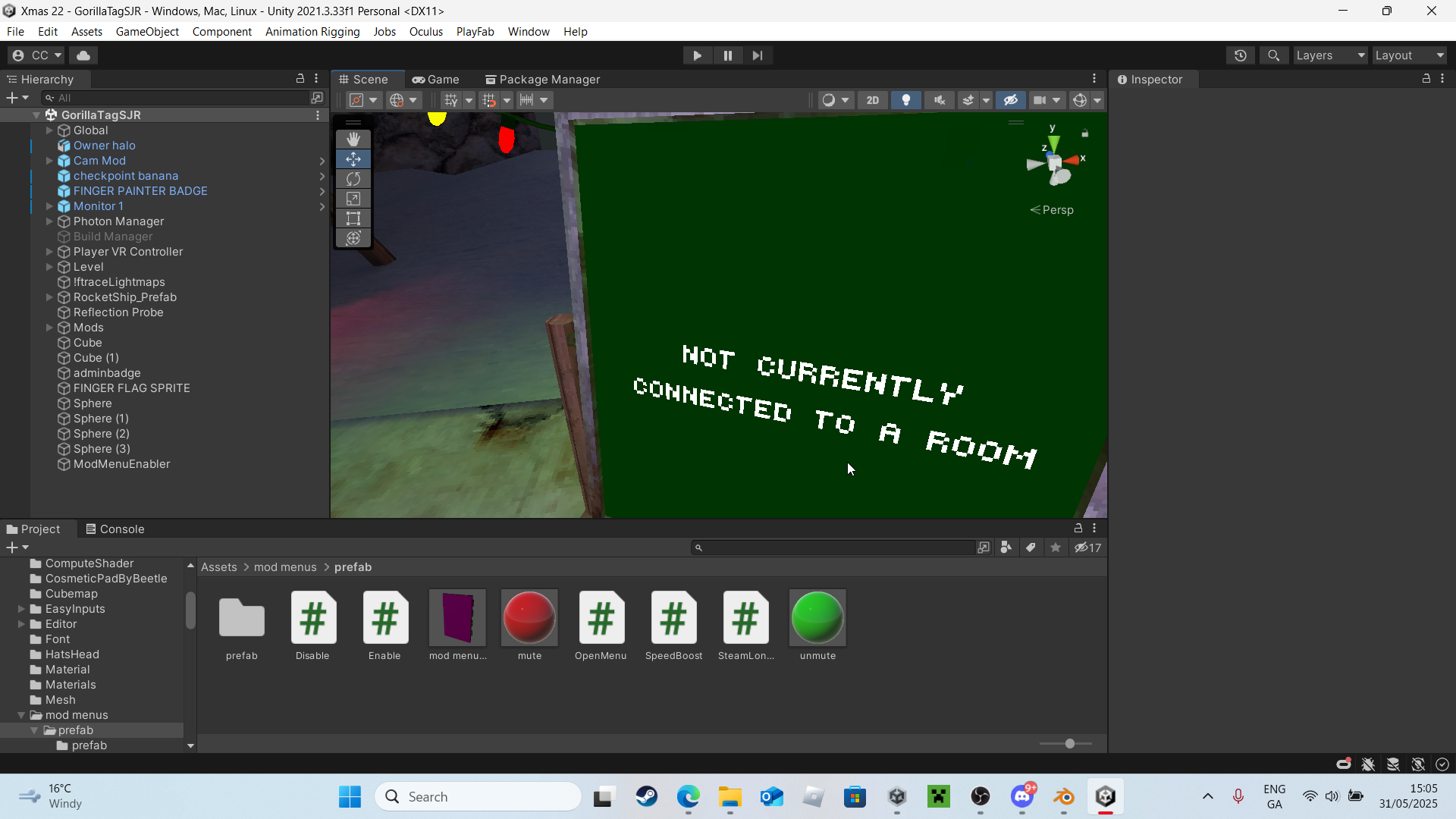Click mod menus in breadcrumb path
The width and height of the screenshot is (1456, 819).
(285, 567)
